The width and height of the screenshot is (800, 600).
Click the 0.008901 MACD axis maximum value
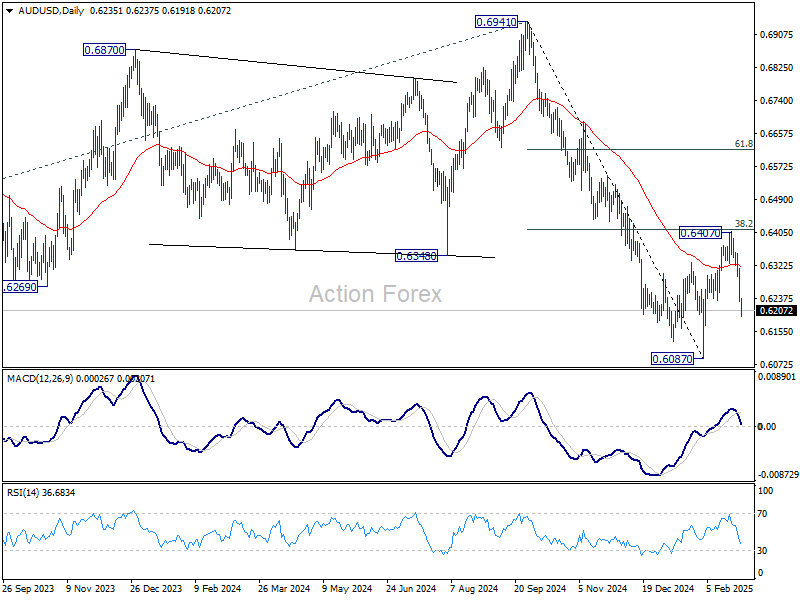coord(777,377)
